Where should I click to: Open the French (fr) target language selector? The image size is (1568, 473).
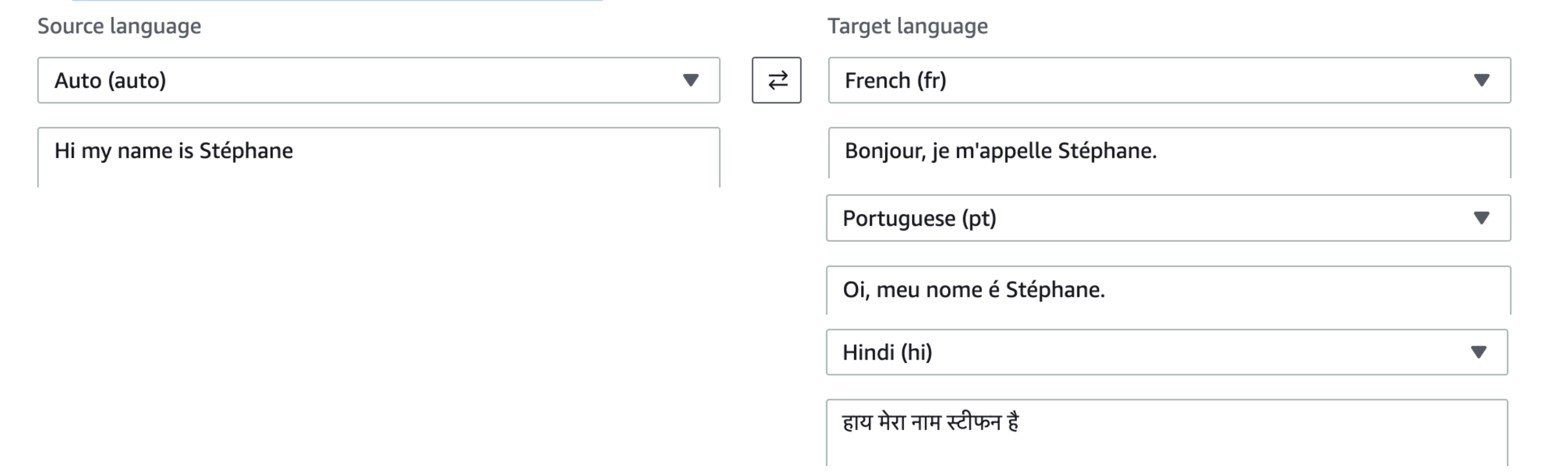click(1157, 80)
